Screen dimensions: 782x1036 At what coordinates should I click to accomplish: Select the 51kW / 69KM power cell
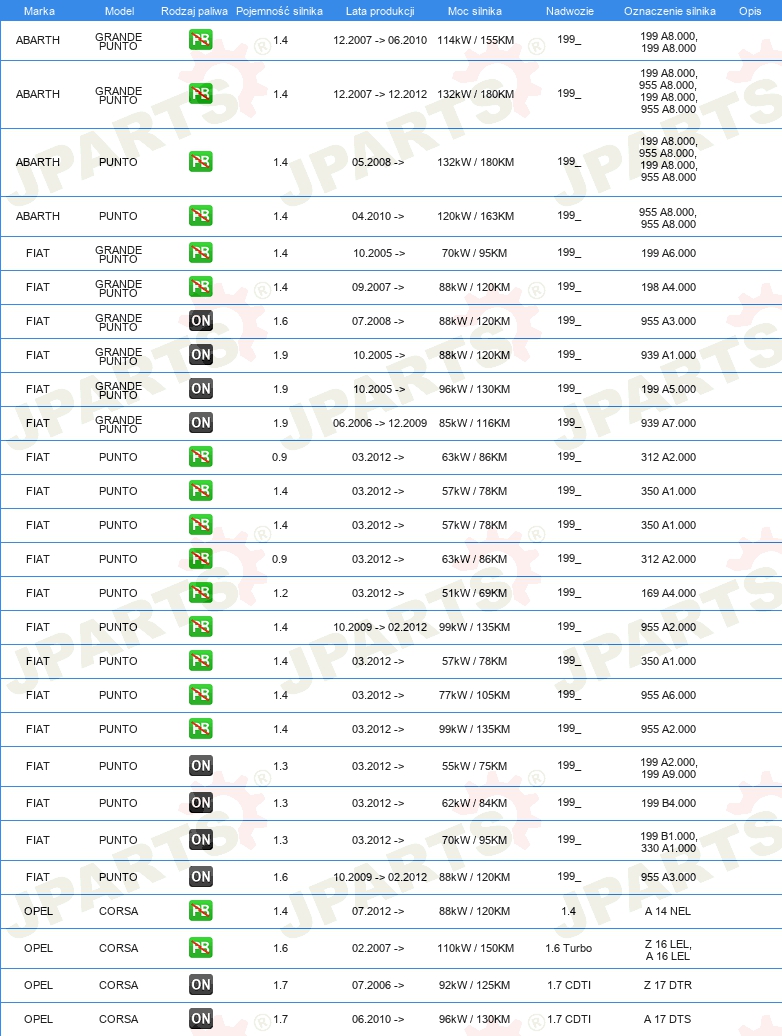coord(474,593)
